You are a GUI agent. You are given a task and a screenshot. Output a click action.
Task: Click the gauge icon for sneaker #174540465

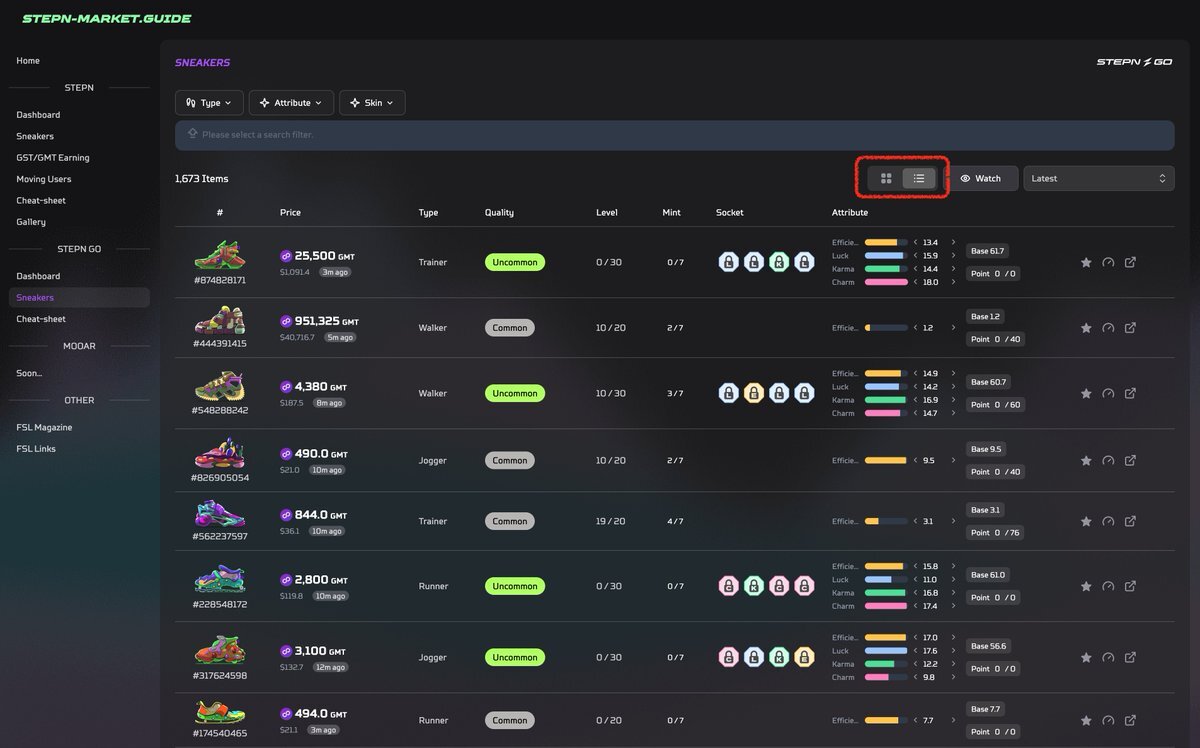[1108, 720]
